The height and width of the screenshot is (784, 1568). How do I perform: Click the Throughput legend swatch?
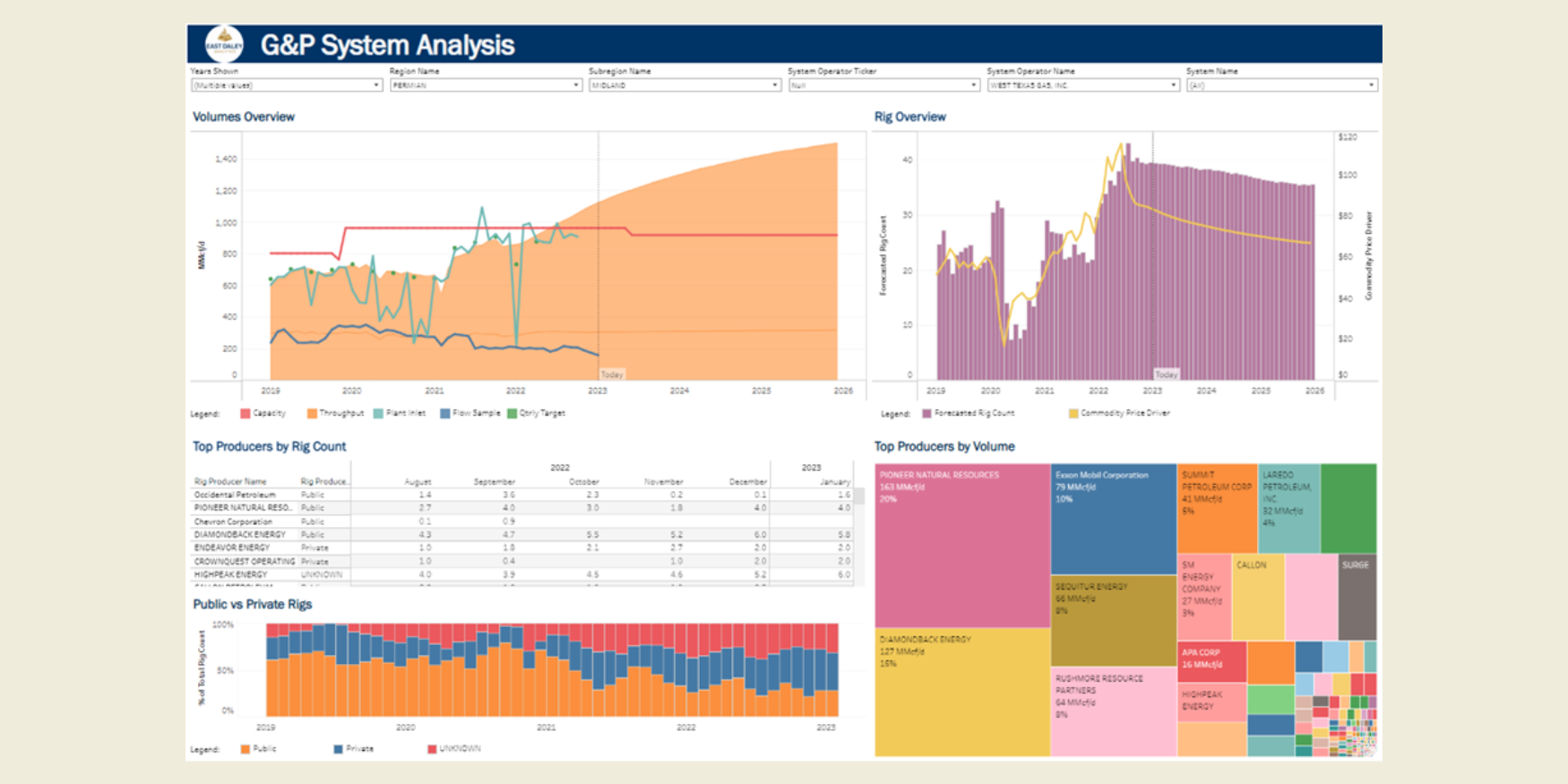coord(312,414)
